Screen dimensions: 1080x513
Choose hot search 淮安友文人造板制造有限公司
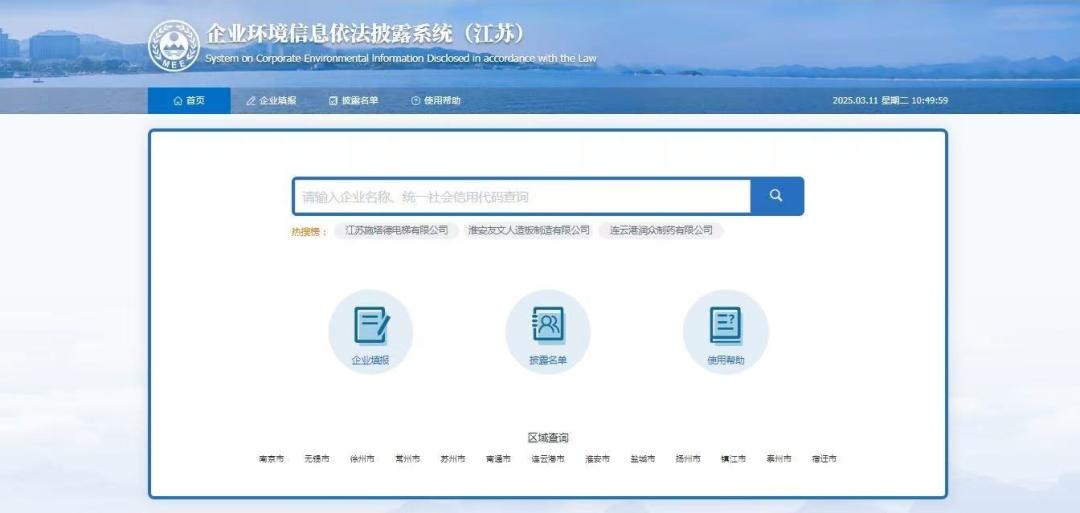(x=529, y=230)
